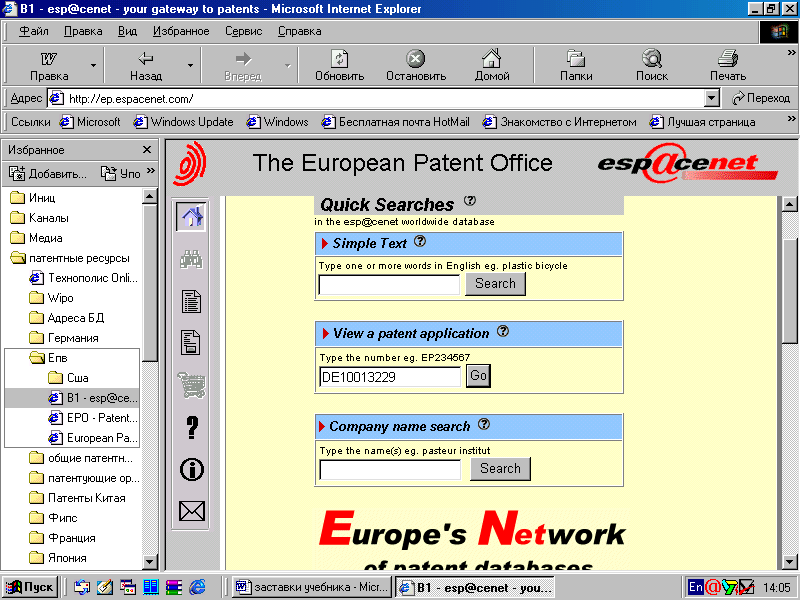The height and width of the screenshot is (600, 800).
Task: Open the Wipo folder
Action: tap(52, 298)
